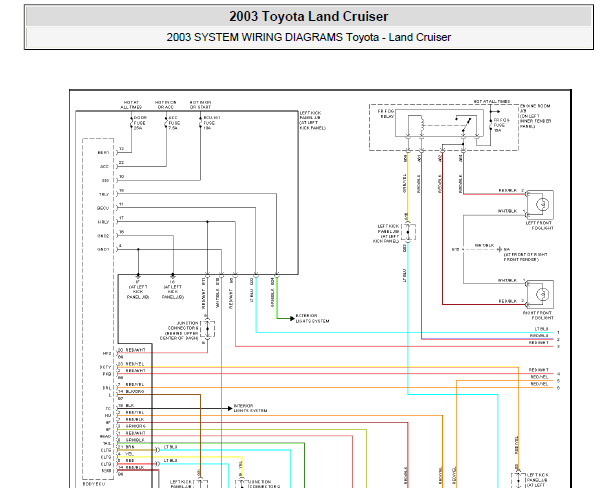The image size is (608, 488).
Task: Click the ground symbol near right front fender note
Action: [x=499, y=249]
